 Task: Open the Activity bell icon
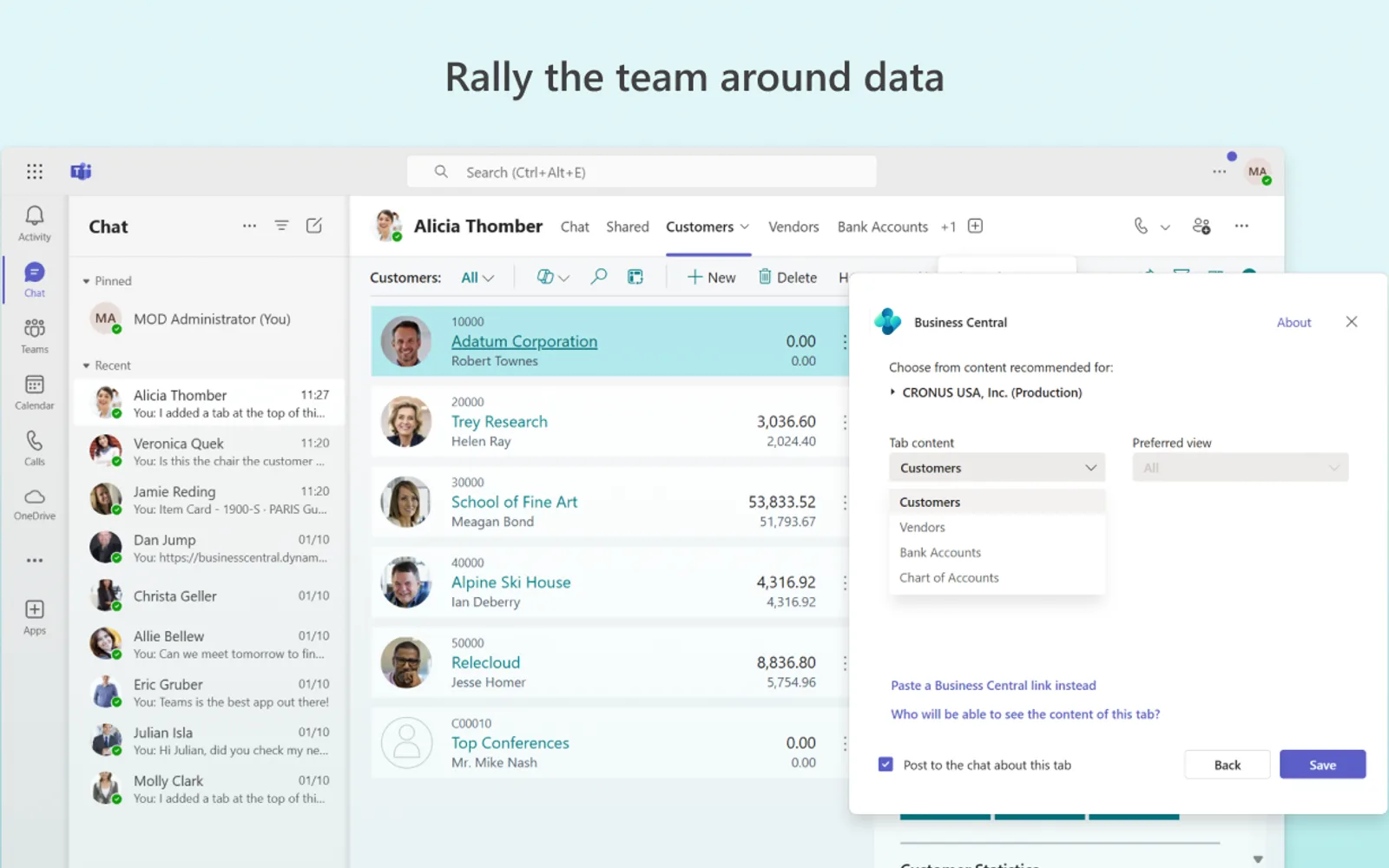tap(35, 223)
